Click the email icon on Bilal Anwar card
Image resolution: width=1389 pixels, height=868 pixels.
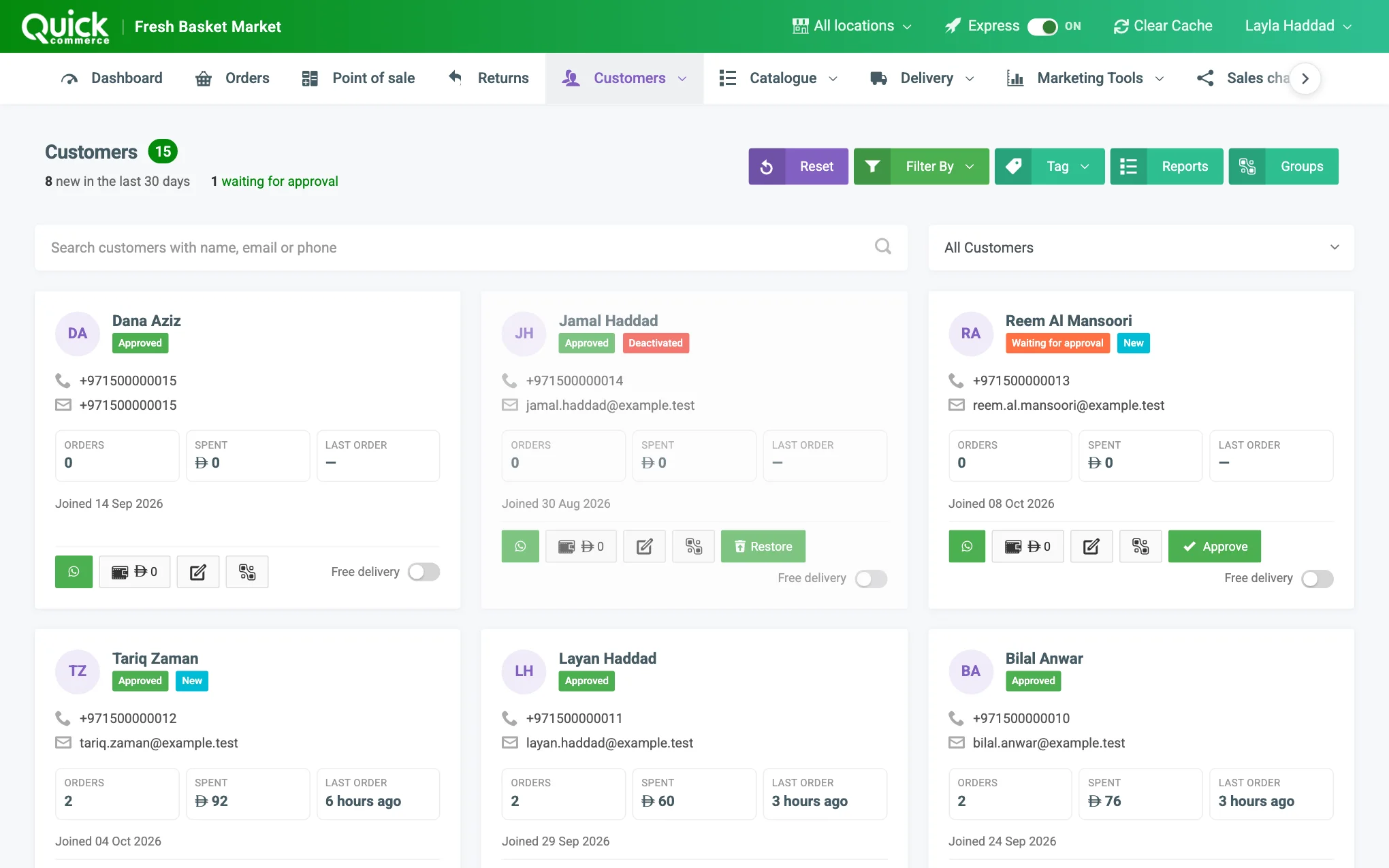click(957, 743)
